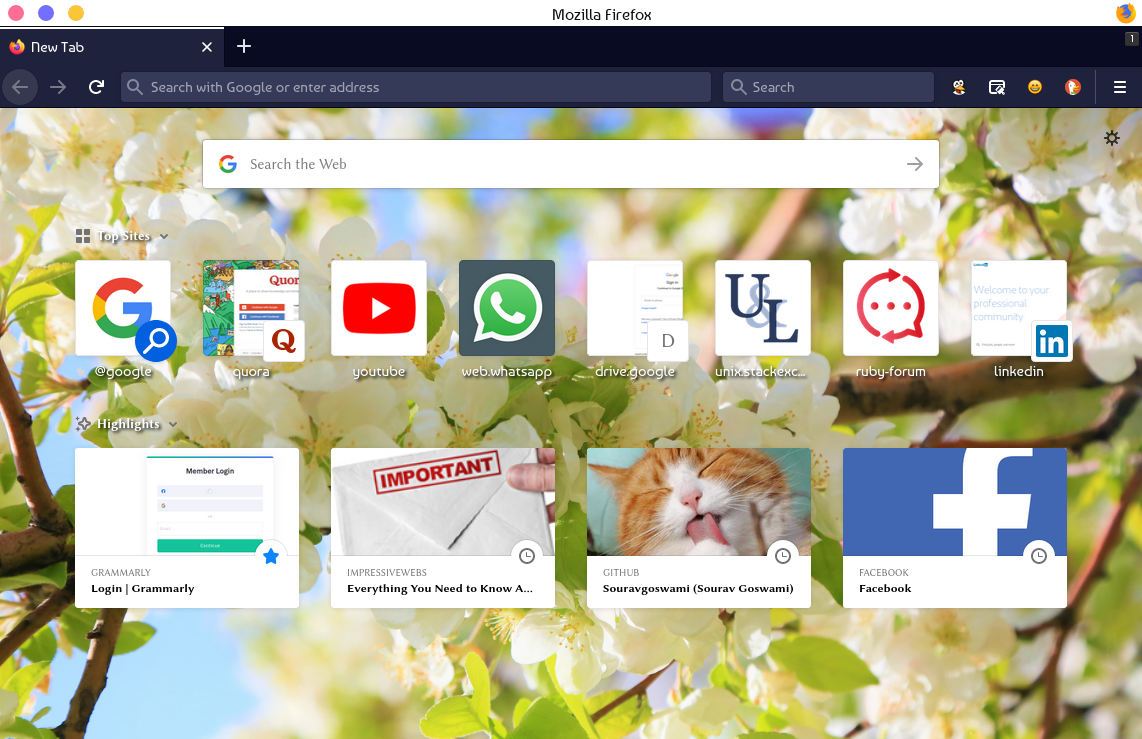Open the DuckDuckGo extension icon
Screen dimensions: 1142x739
tap(1073, 87)
